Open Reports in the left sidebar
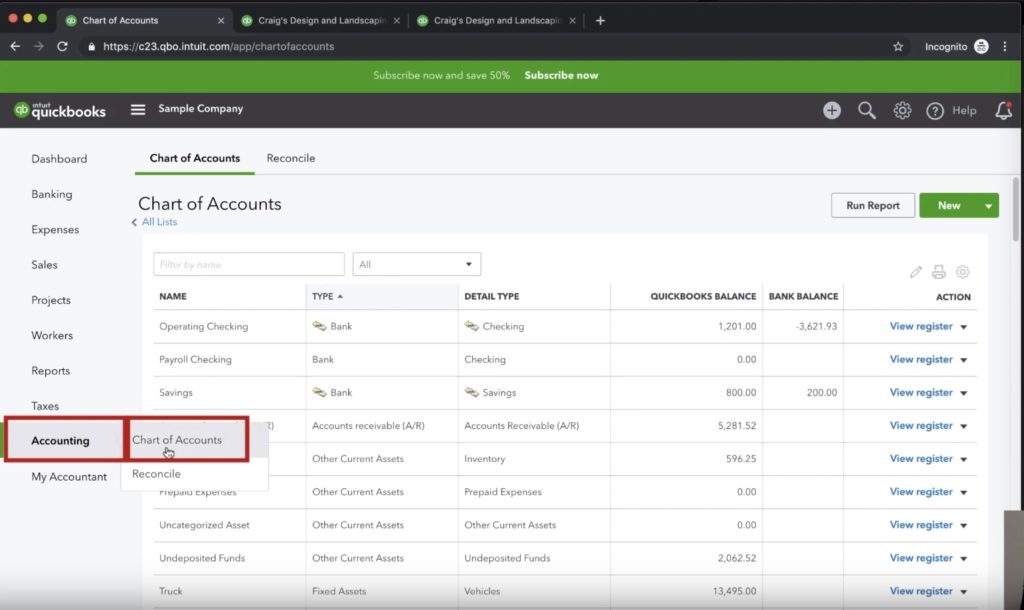Viewport: 1024px width, 610px height. (x=50, y=370)
